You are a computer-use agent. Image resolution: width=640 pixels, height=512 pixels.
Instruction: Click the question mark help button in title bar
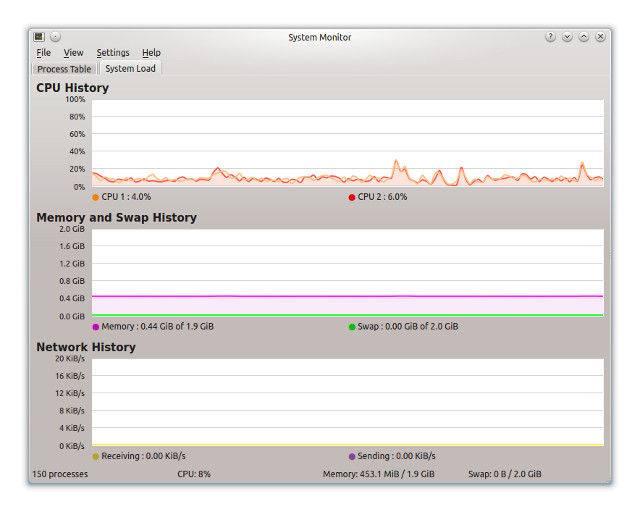point(550,37)
